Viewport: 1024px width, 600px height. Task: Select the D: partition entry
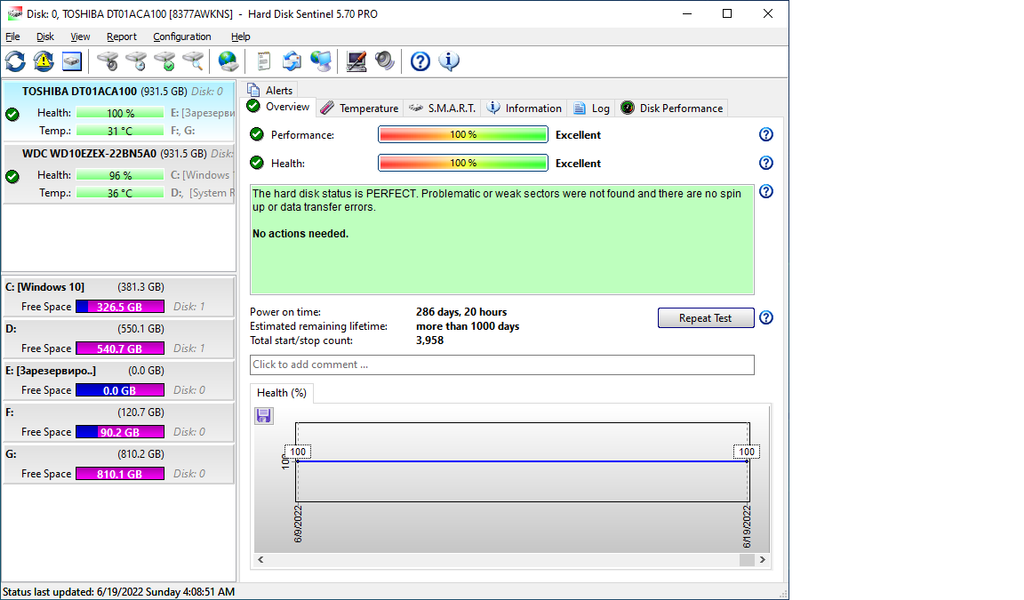[x=118, y=339]
